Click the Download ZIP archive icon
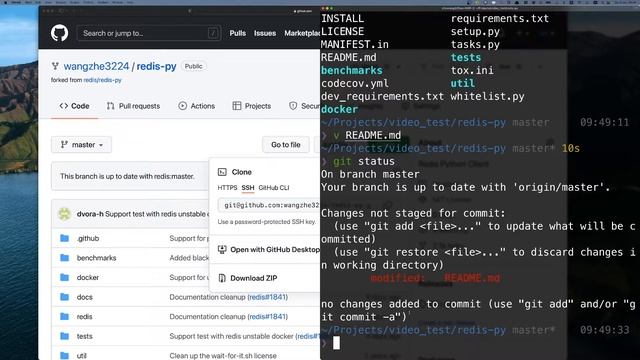The width and height of the screenshot is (640, 360). point(222,278)
